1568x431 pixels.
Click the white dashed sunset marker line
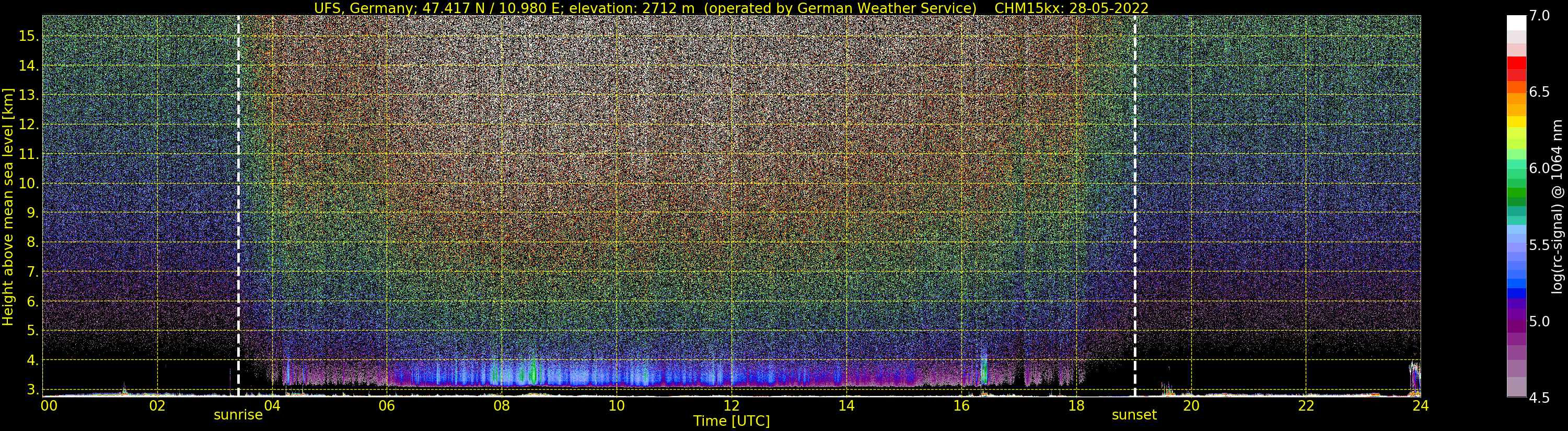coord(1135,206)
